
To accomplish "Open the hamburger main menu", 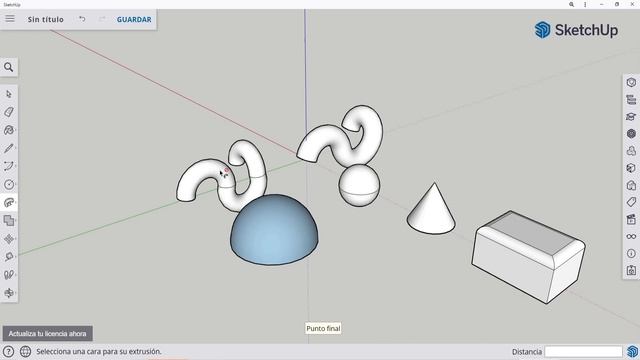I will [10, 19].
